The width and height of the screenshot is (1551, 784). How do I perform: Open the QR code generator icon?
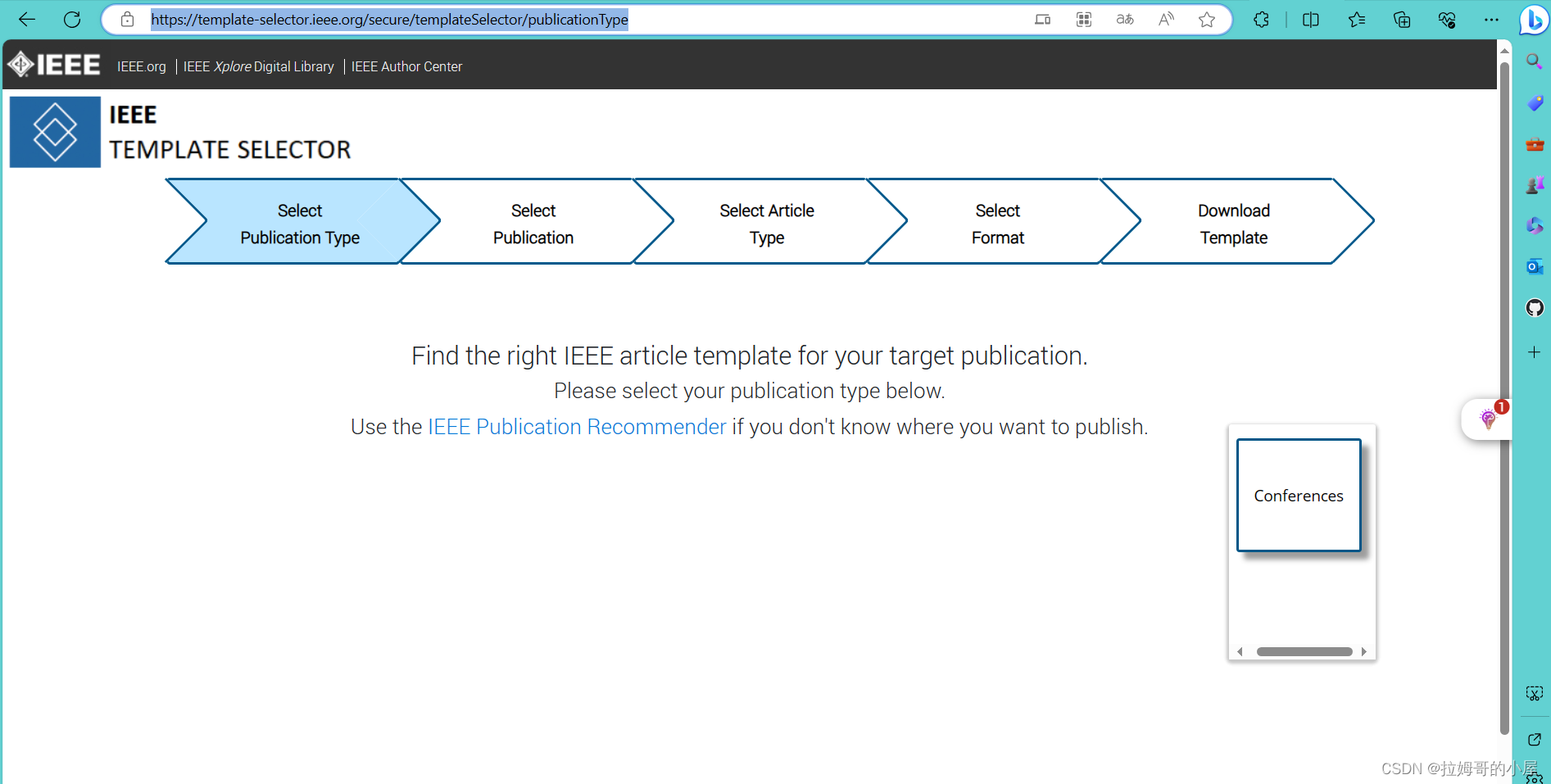click(1084, 20)
